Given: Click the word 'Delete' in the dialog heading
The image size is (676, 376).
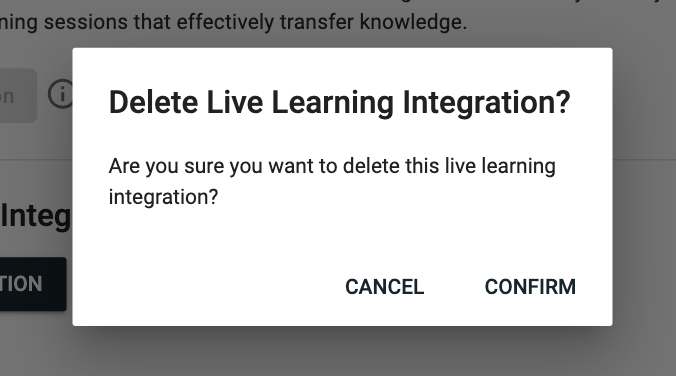Looking at the screenshot, I should (153, 102).
